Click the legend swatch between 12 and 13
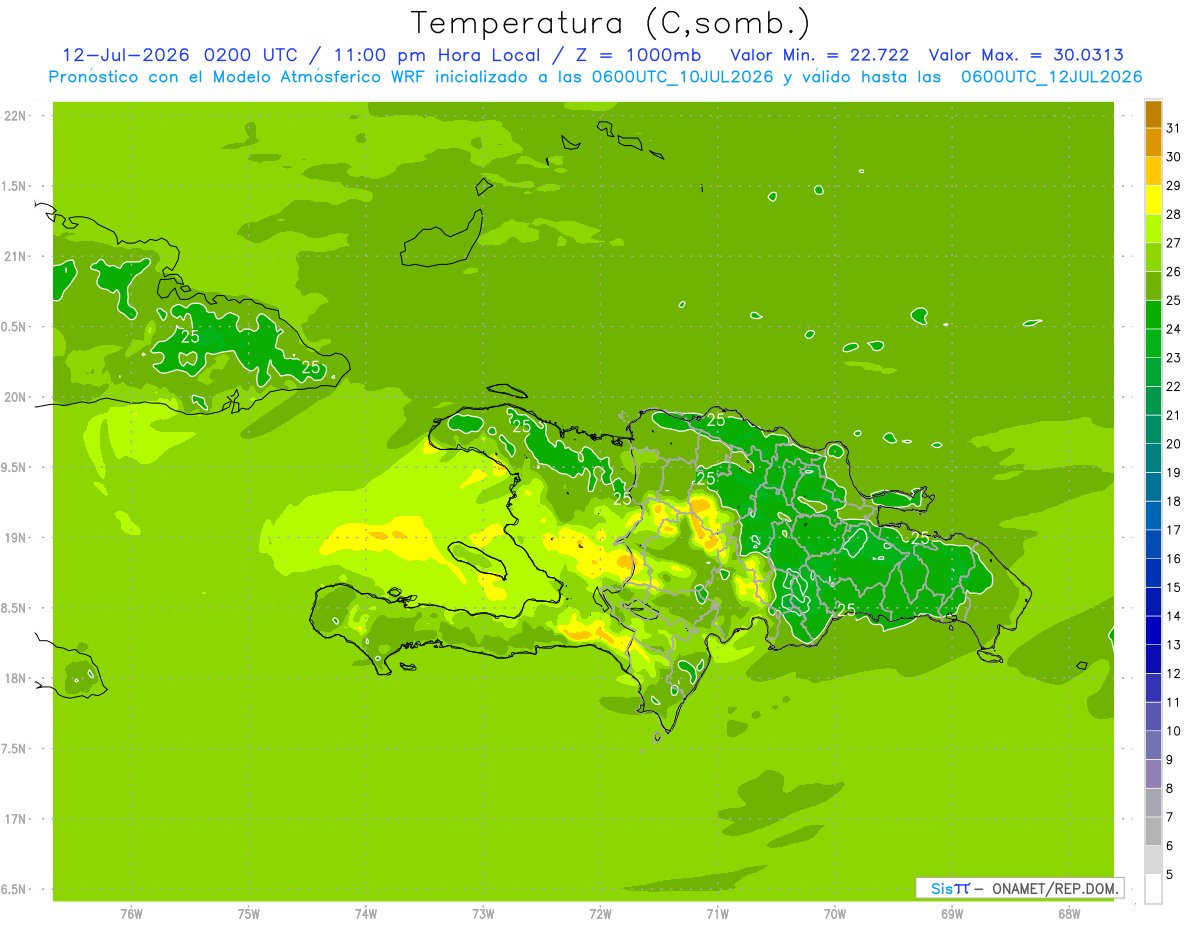 [1153, 660]
